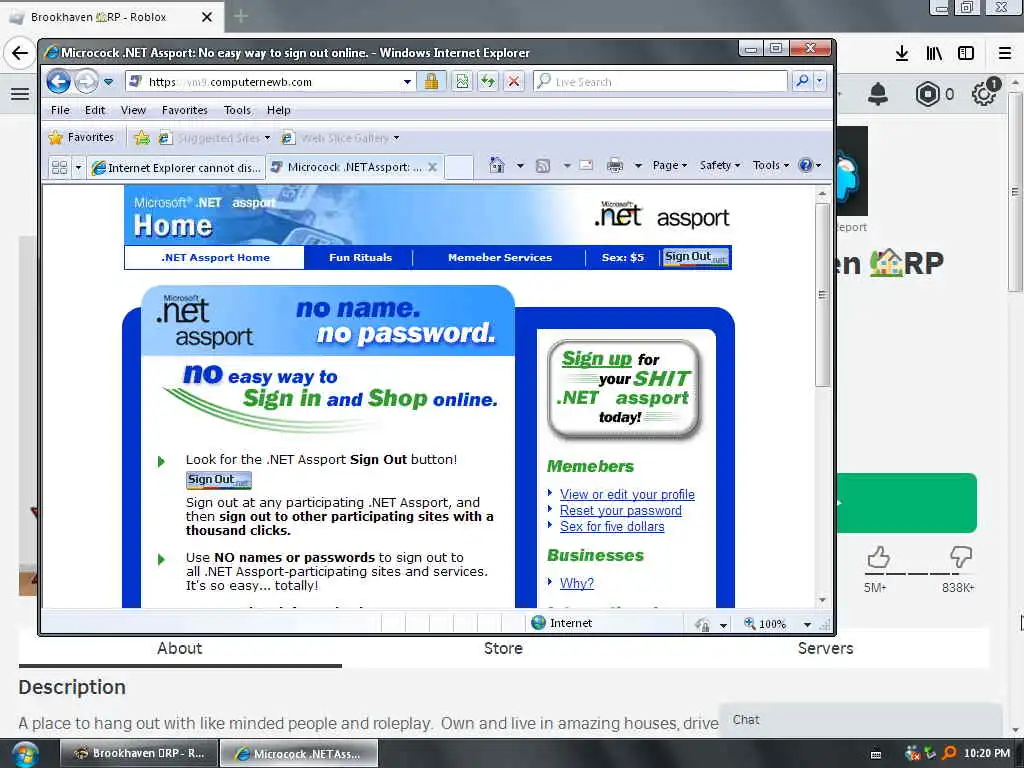Click the search magnifier button

[801, 81]
